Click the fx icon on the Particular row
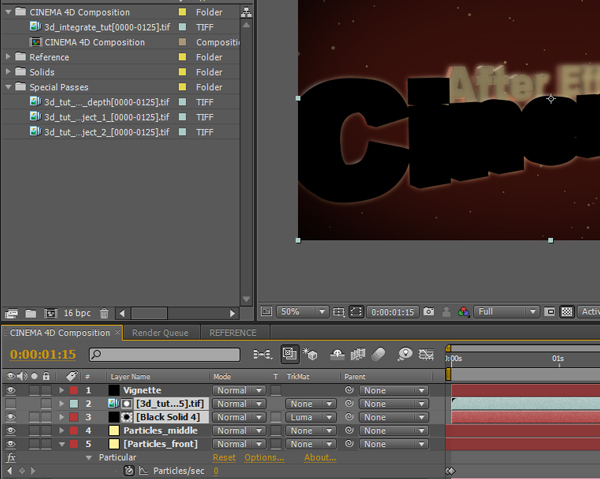 11,457
